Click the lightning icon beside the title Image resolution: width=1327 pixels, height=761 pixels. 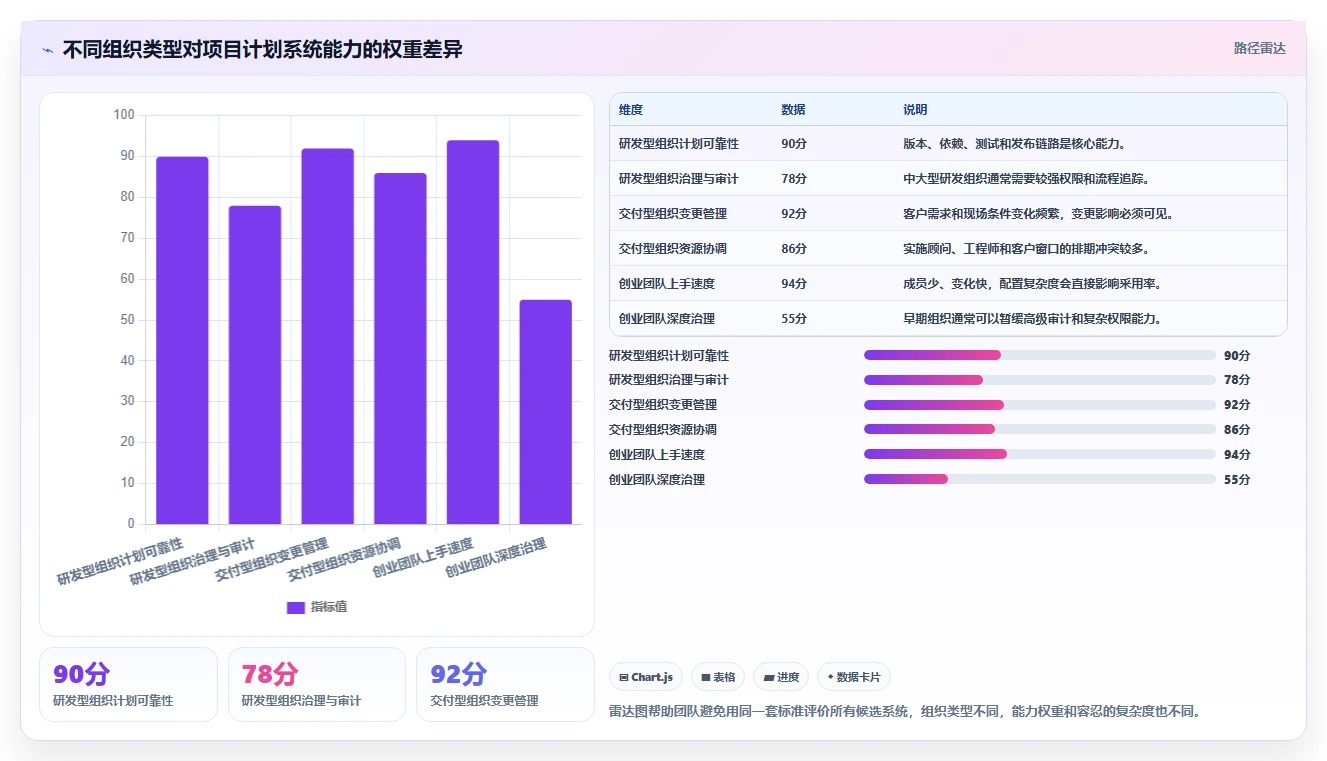point(47,50)
